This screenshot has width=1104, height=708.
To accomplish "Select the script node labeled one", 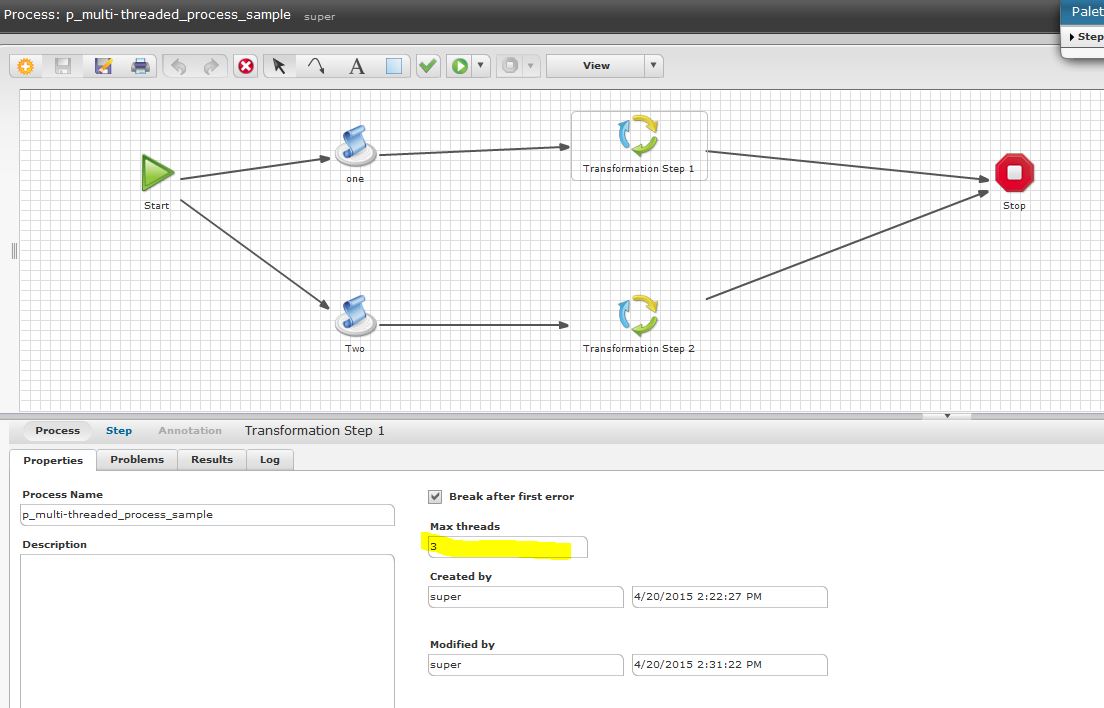I will (x=356, y=146).
